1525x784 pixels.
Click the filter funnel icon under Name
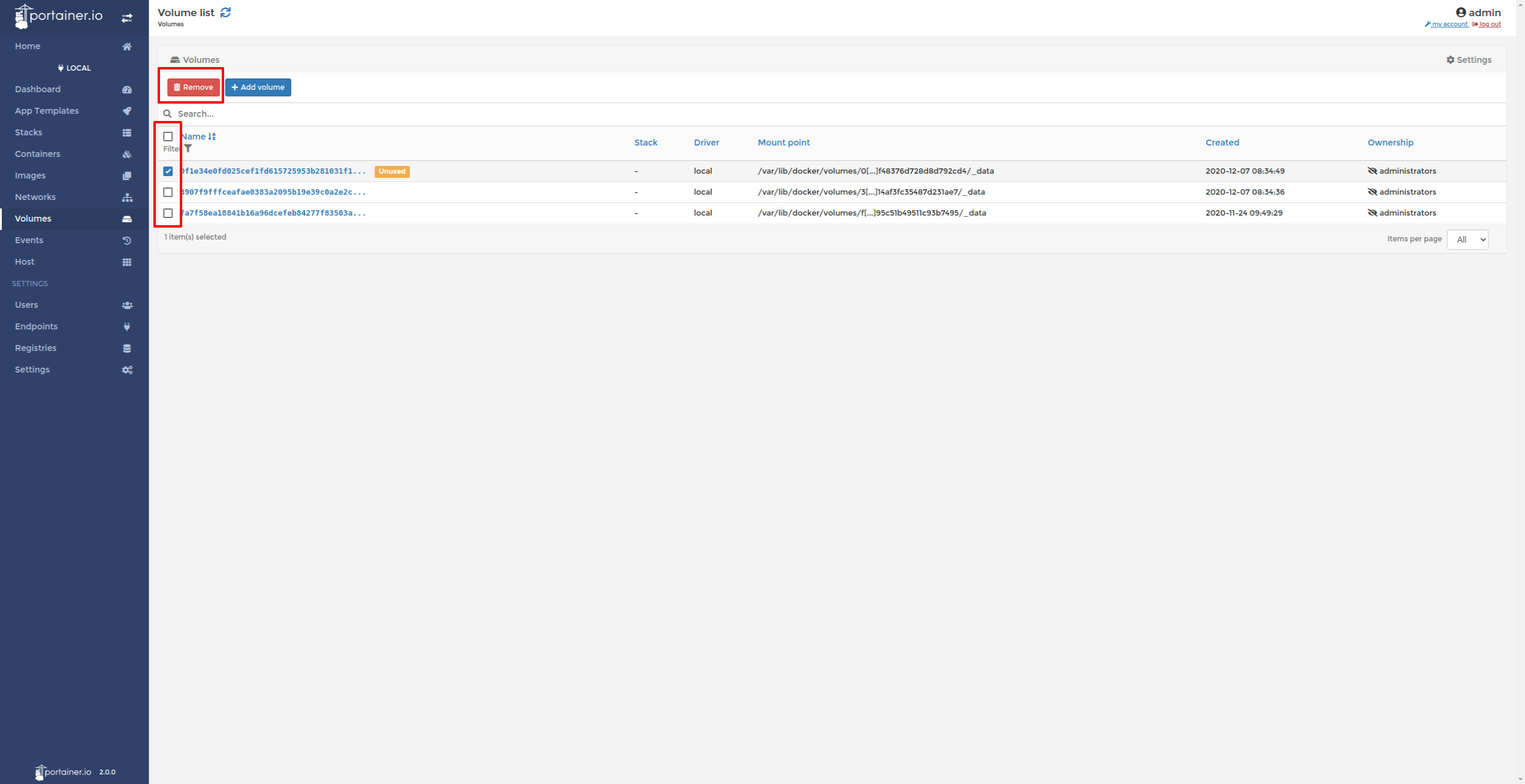coord(188,149)
